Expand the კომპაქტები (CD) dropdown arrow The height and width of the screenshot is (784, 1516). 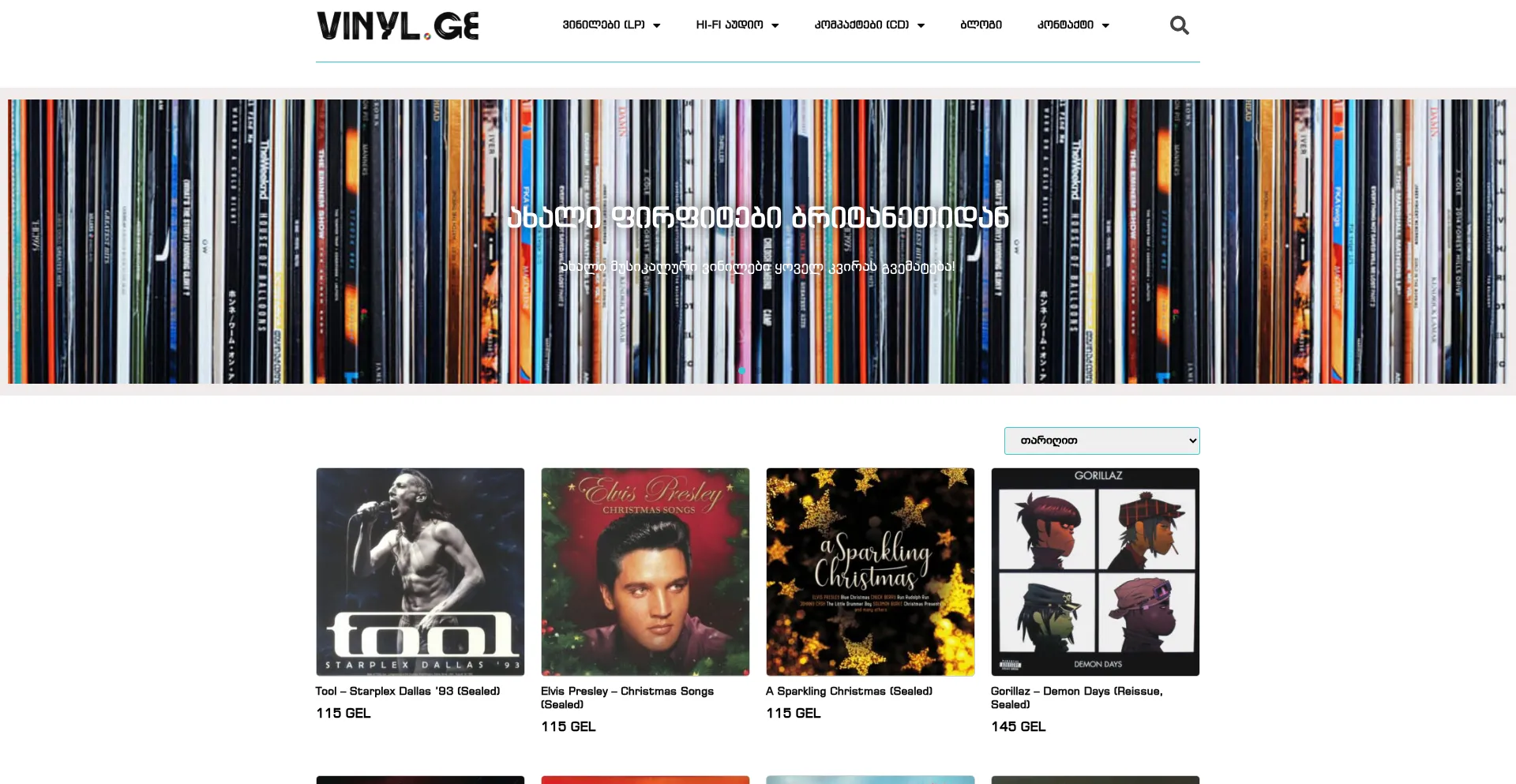tap(921, 25)
